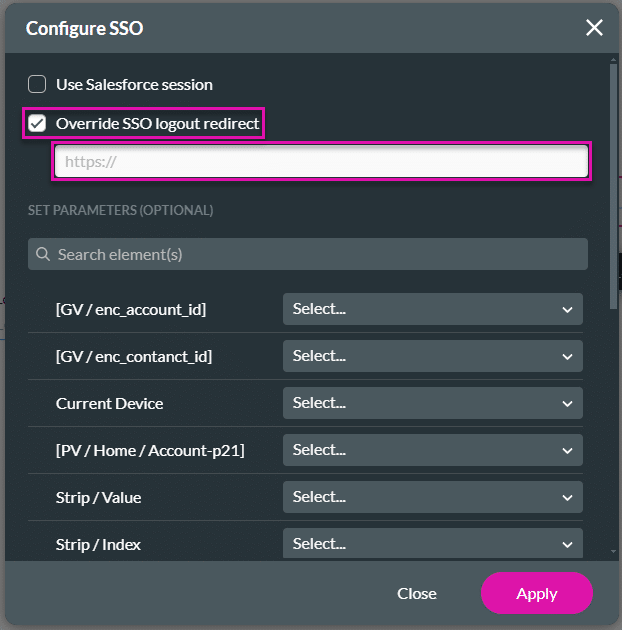The image size is (622, 630).
Task: Open the Current Device select dropdown
Action: coord(433,403)
